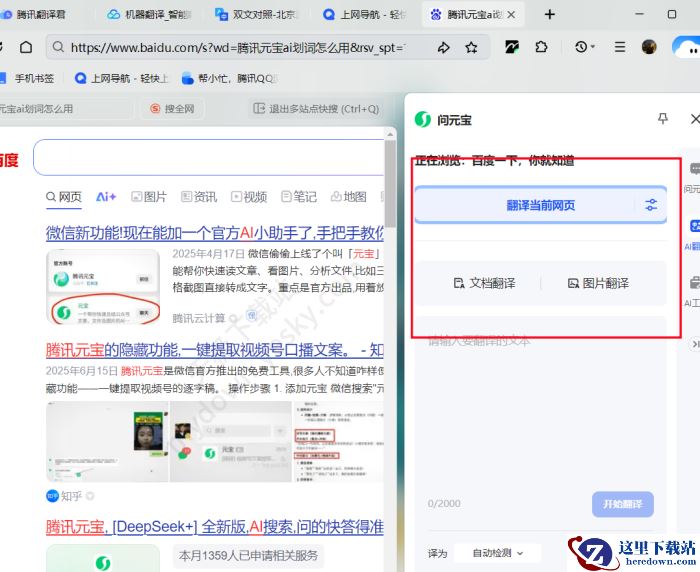Pin the 问元宝 side panel
The width and height of the screenshot is (700, 572).
tap(663, 118)
